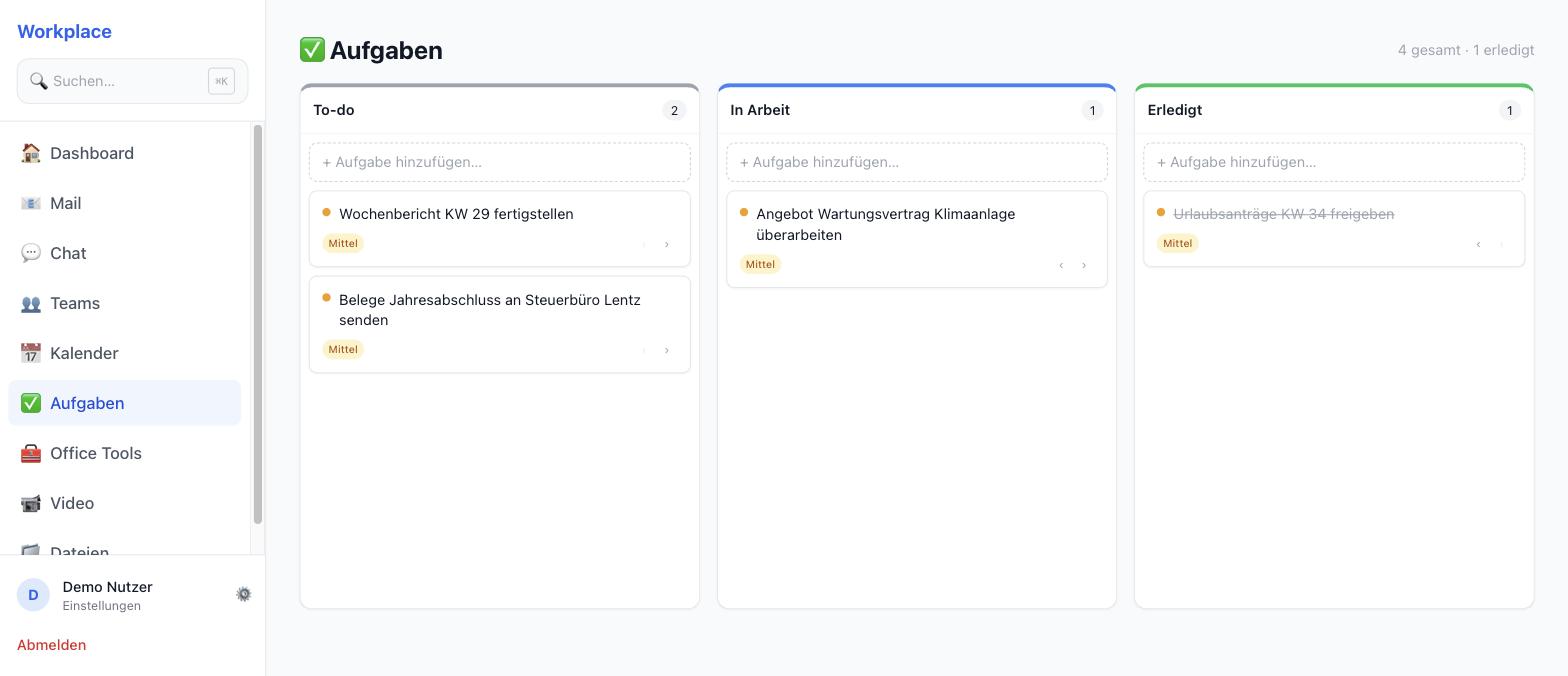
Task: Click the sidebar vertical scrollbar
Action: [257, 324]
